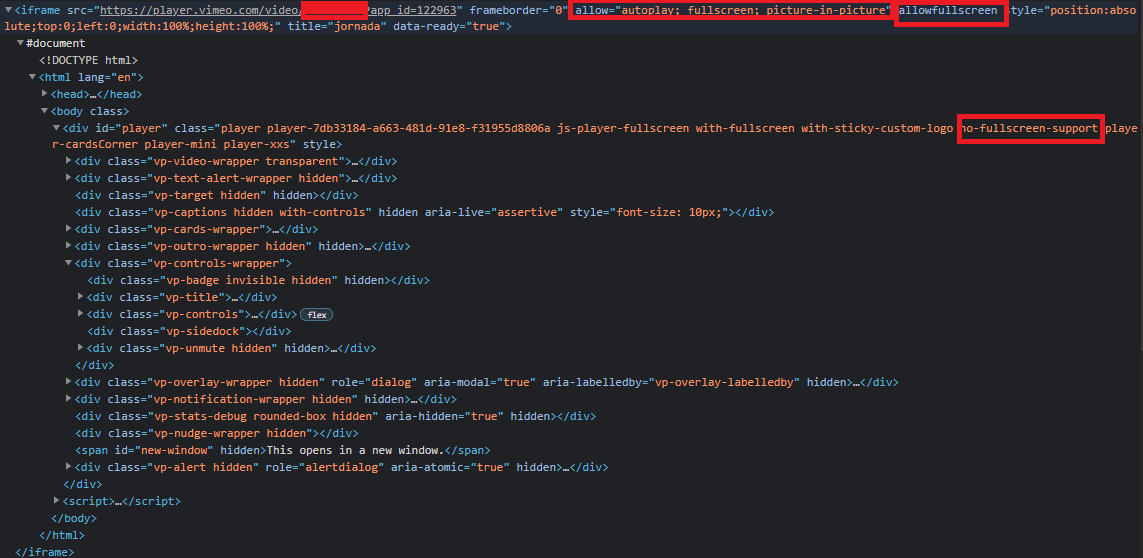Click the closing </iframe> tag
Screen dimensions: 1143x558
[44, 552]
